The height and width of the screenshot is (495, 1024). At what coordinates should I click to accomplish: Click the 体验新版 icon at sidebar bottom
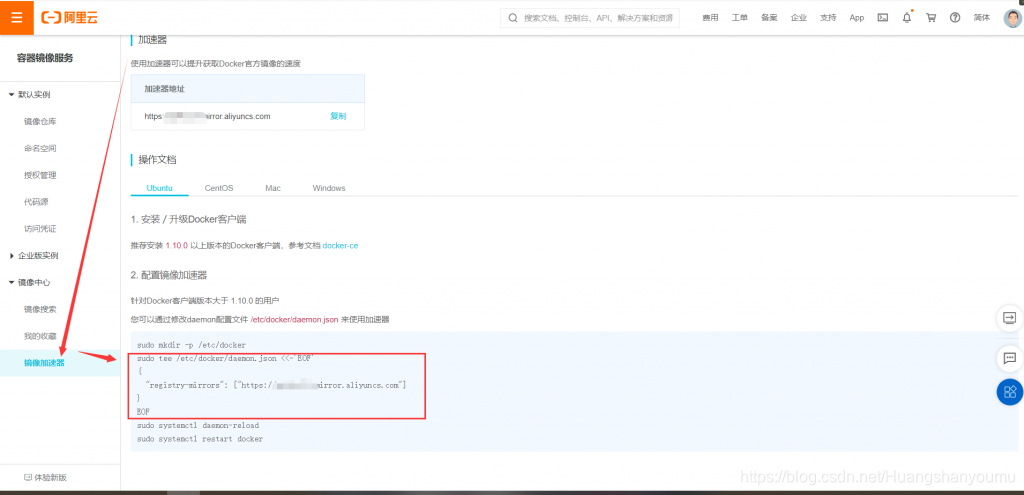[27, 477]
